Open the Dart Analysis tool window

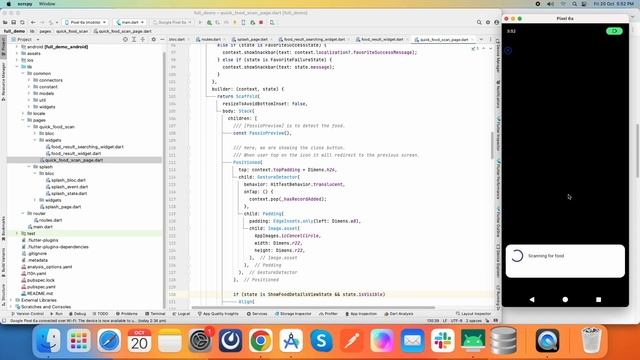pos(399,314)
